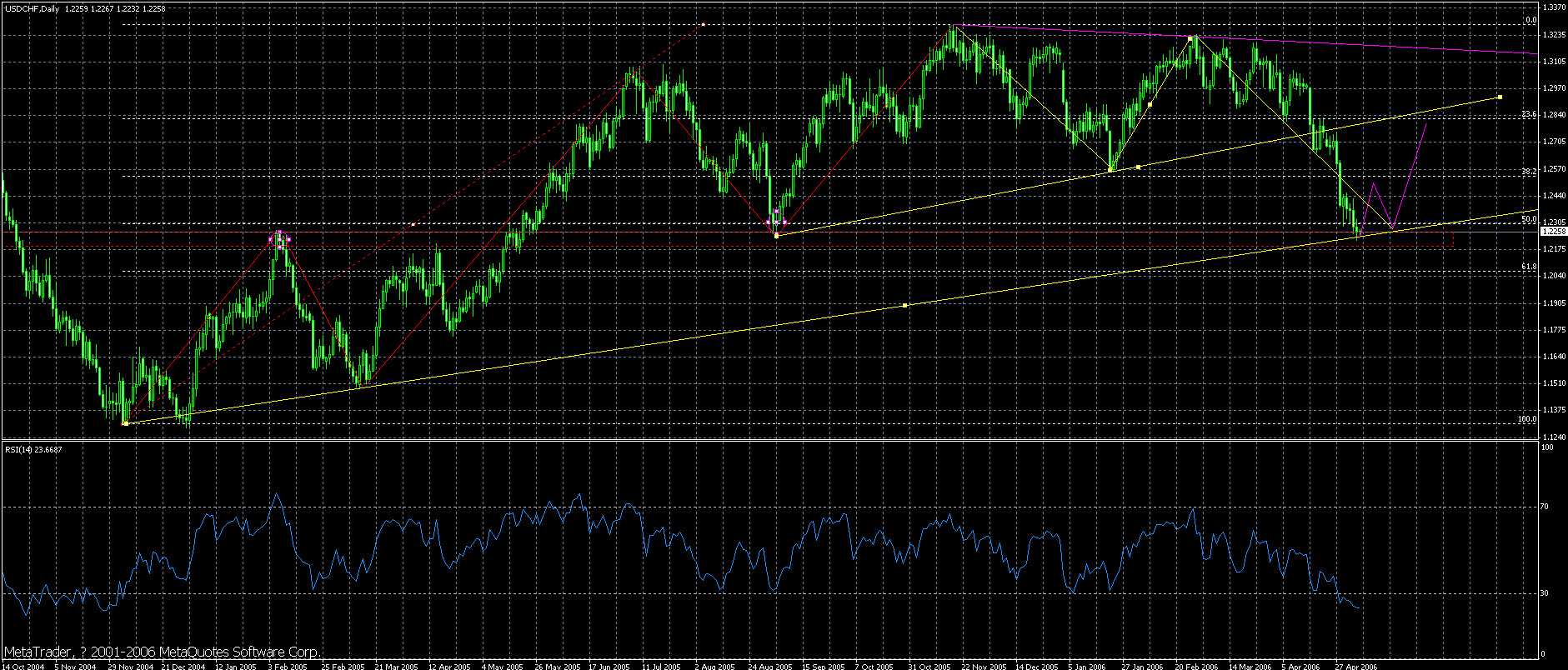The image size is (1568, 670).
Task: Select the Fibonacci 50.0 level label
Action: [1529, 220]
